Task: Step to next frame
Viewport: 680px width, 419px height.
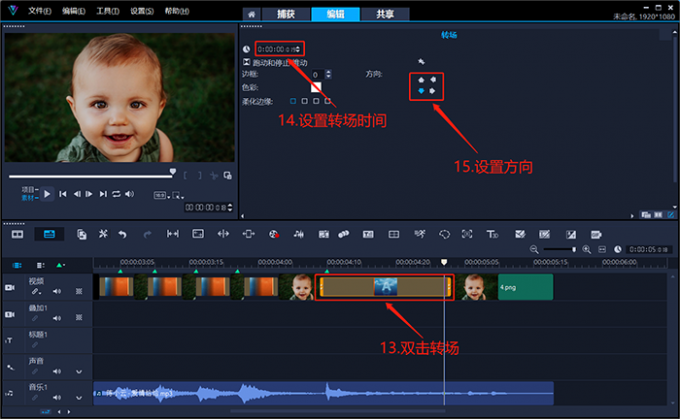Action: [89, 194]
